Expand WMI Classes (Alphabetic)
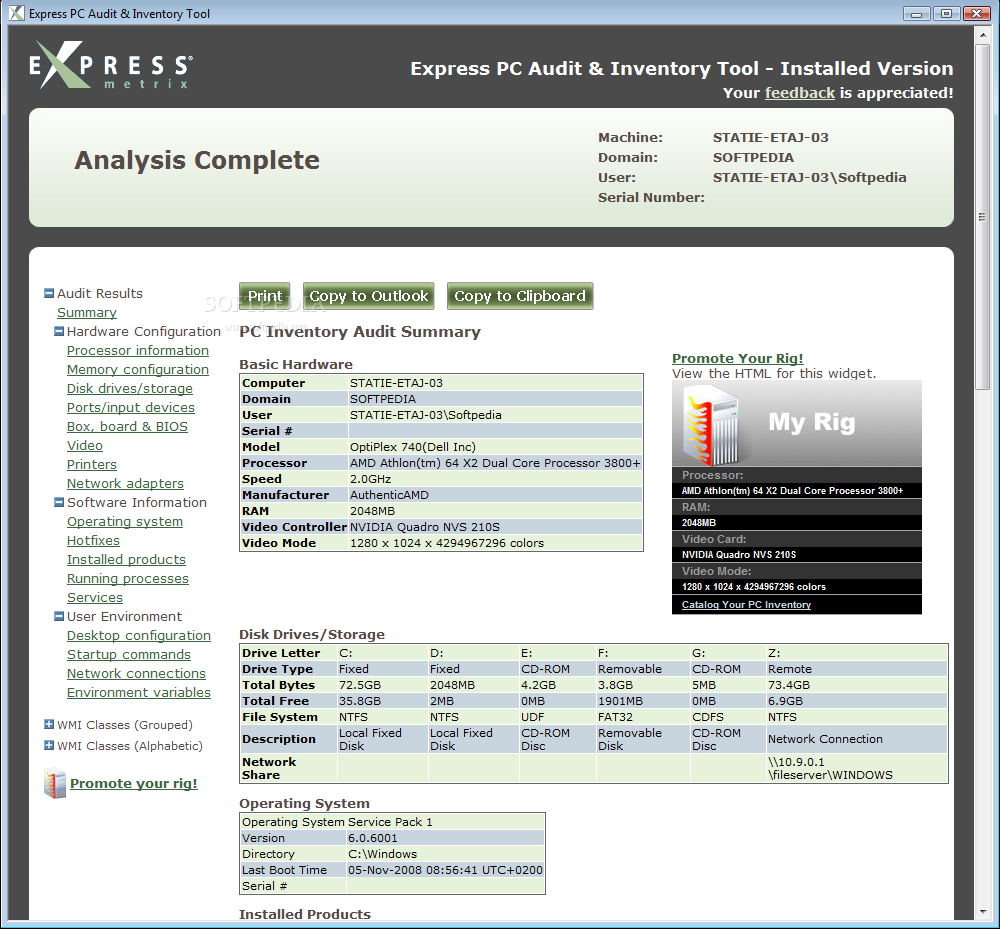 pos(48,745)
